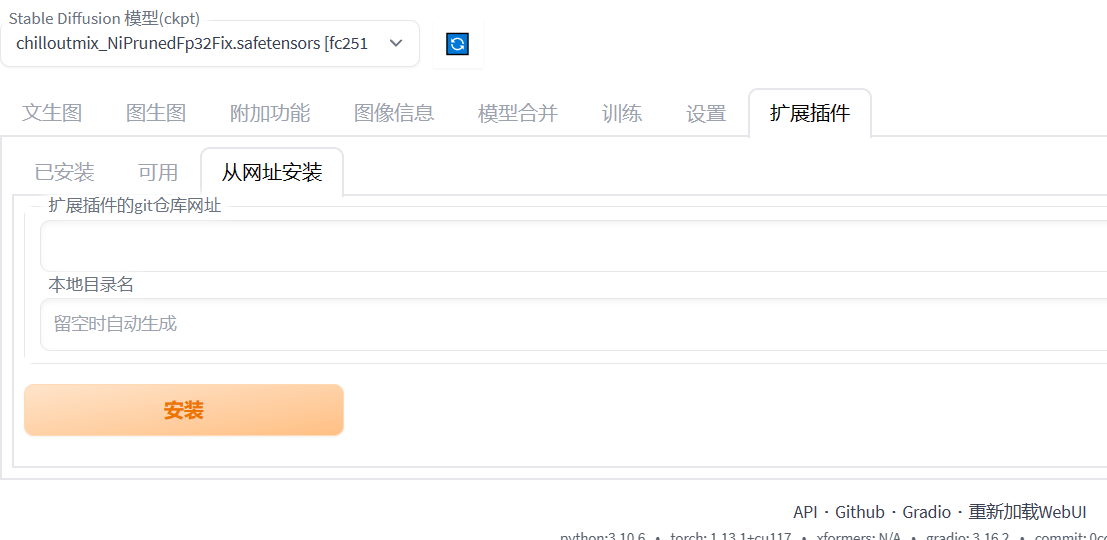Click 重新加载WebUI to reload interface
Viewport: 1107px width, 540px height.
click(1027, 512)
